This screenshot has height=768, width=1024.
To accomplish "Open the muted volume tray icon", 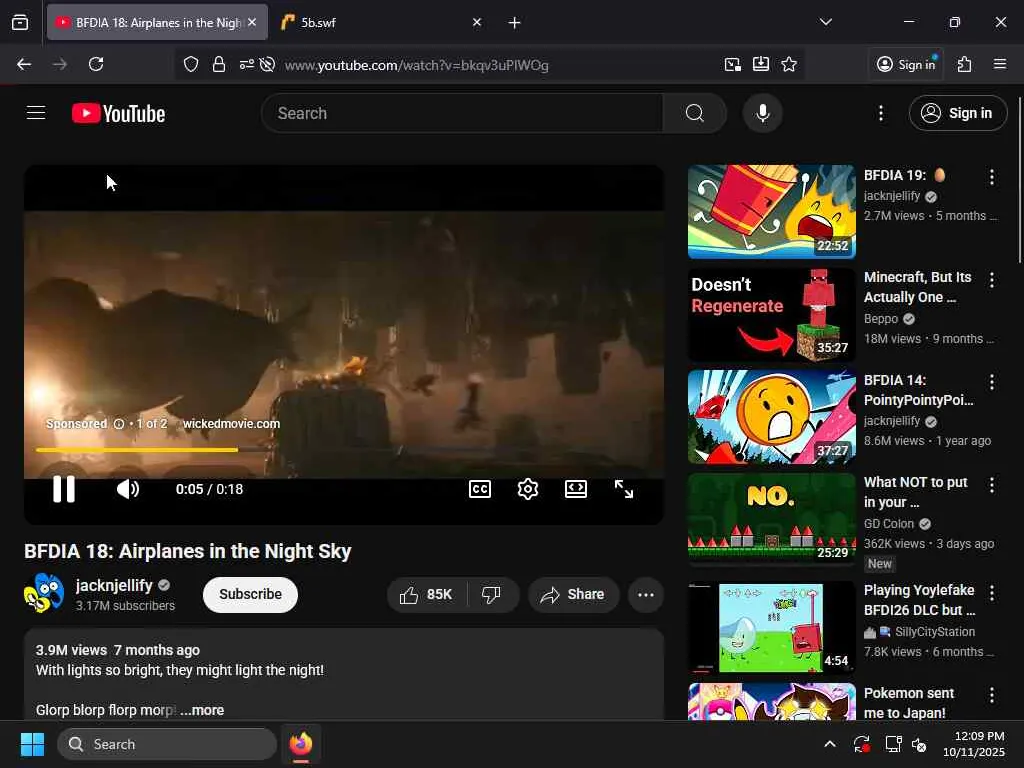I will tap(919, 744).
